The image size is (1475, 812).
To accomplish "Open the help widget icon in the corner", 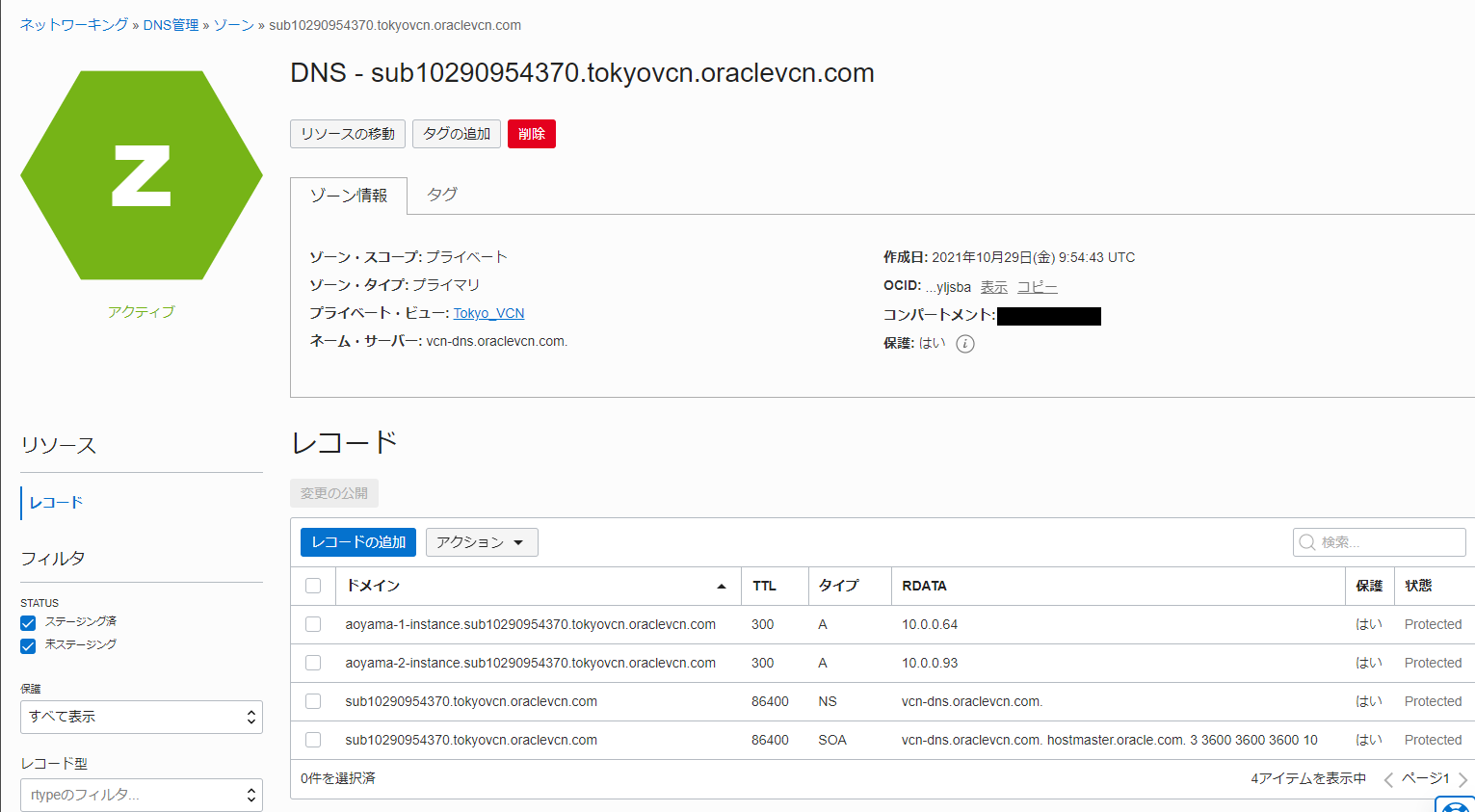I will 1457,805.
